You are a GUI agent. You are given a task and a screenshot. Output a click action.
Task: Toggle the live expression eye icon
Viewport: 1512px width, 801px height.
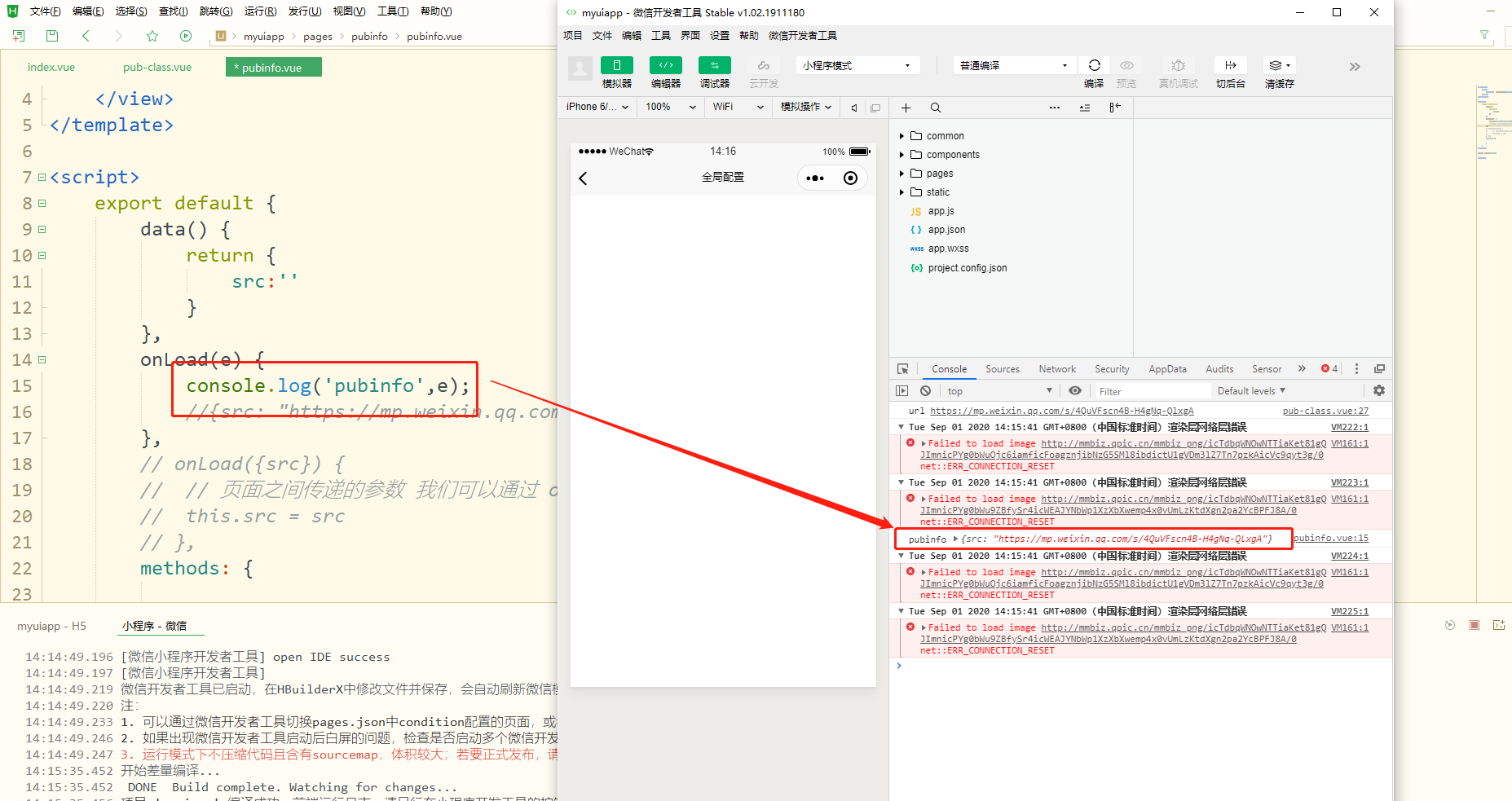pos(1075,391)
